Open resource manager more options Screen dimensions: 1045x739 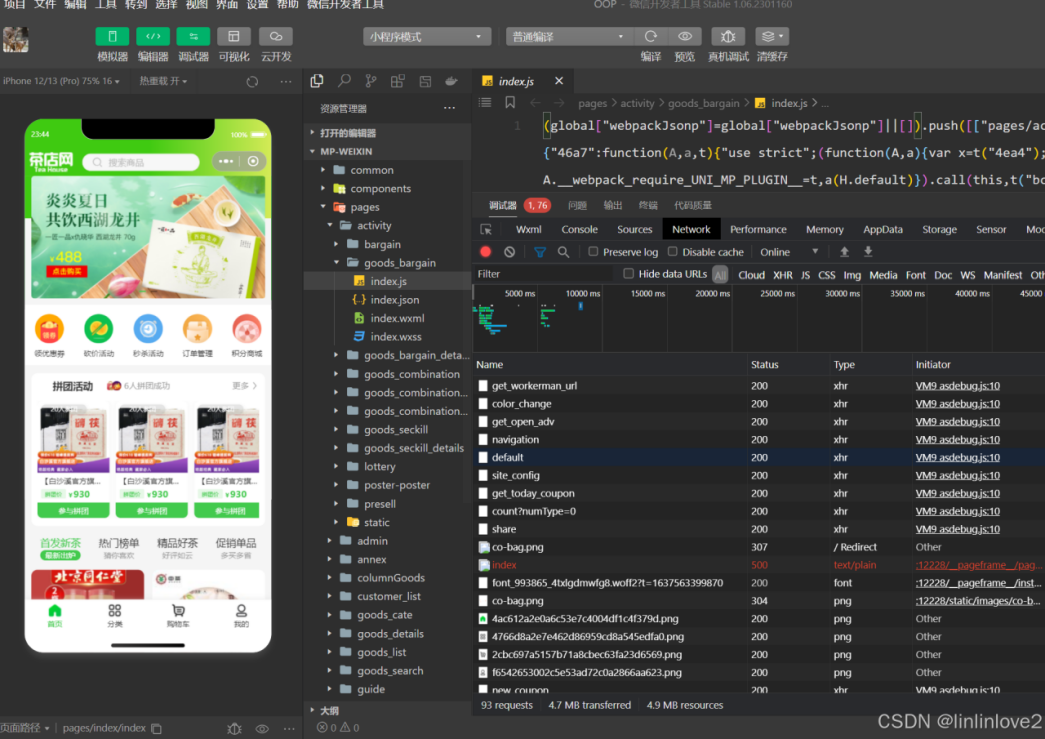[x=450, y=108]
